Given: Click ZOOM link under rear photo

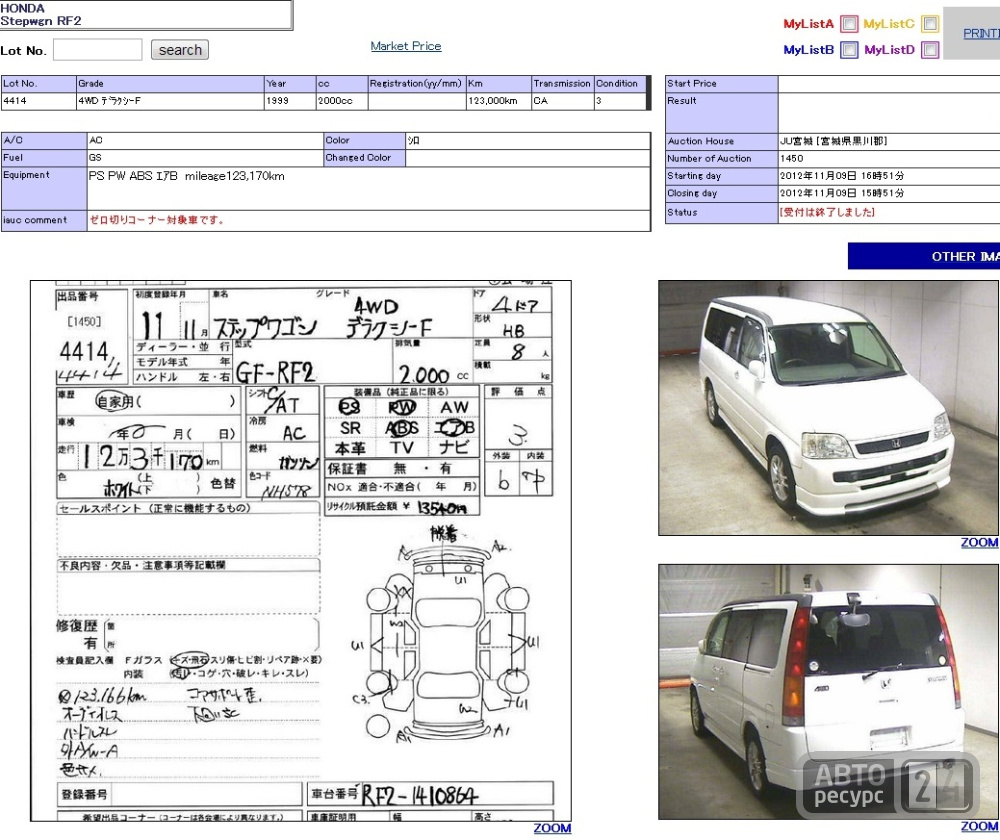Looking at the screenshot, I should point(980,826).
